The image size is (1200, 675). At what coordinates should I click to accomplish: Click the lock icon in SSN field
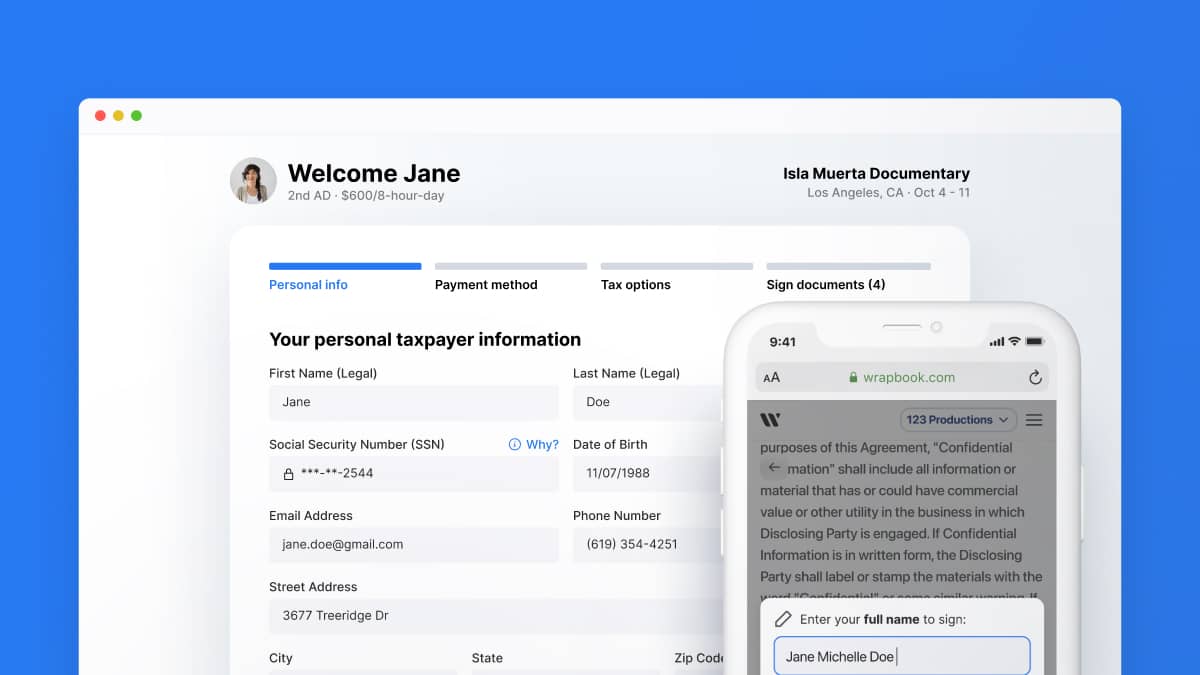[289, 474]
